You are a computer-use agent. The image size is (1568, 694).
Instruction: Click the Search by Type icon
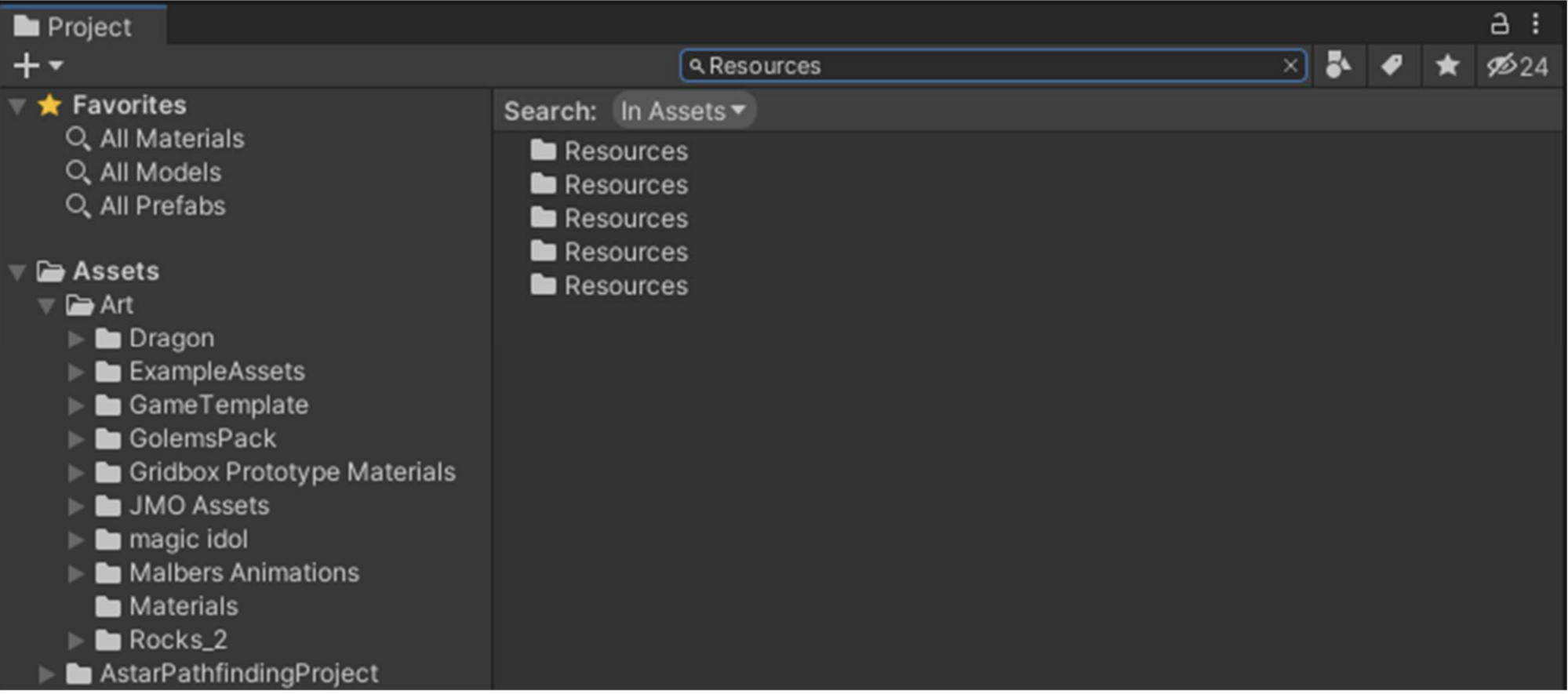(x=1338, y=66)
